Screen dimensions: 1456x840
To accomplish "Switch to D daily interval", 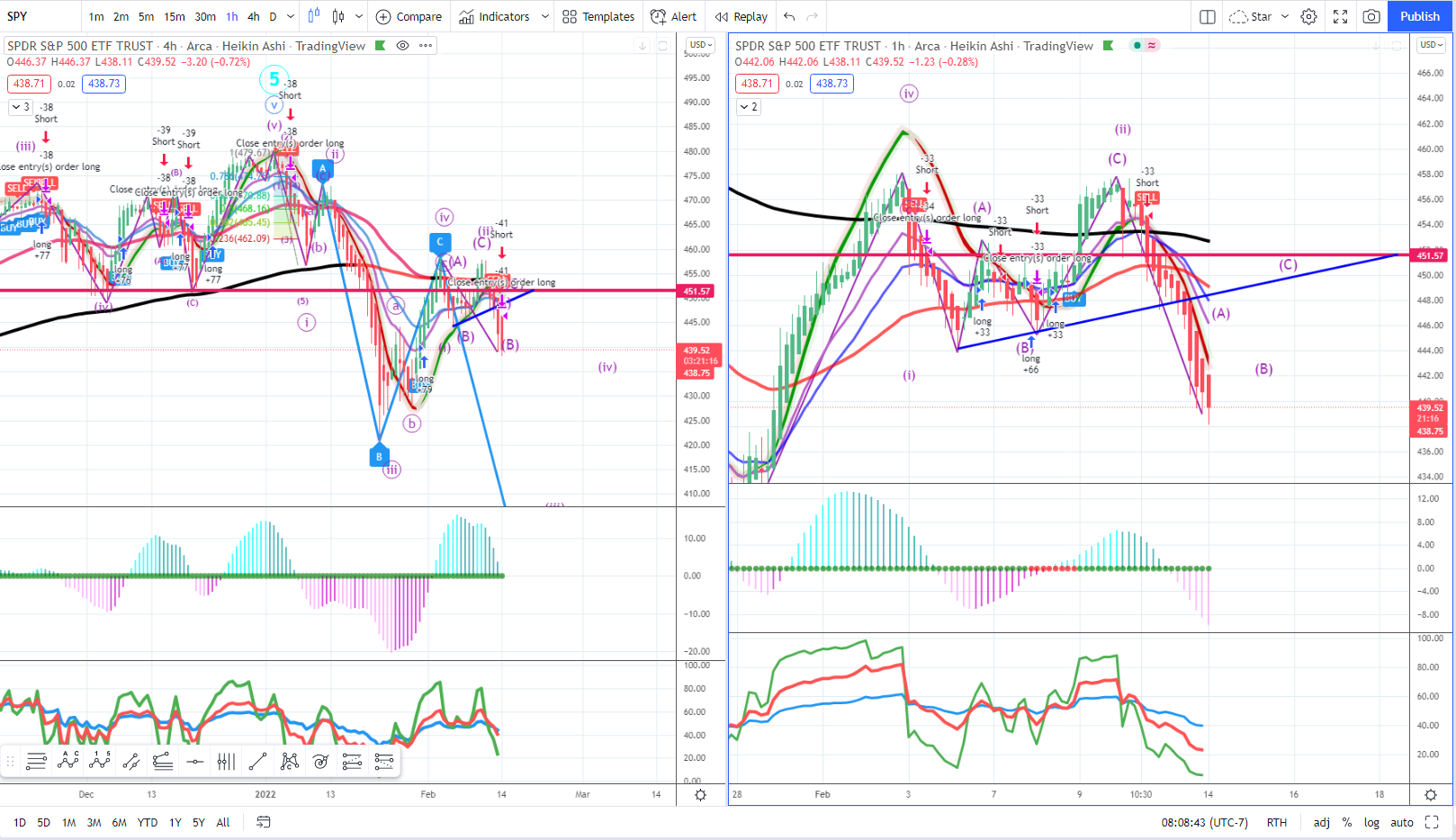I will pyautogui.click(x=273, y=16).
